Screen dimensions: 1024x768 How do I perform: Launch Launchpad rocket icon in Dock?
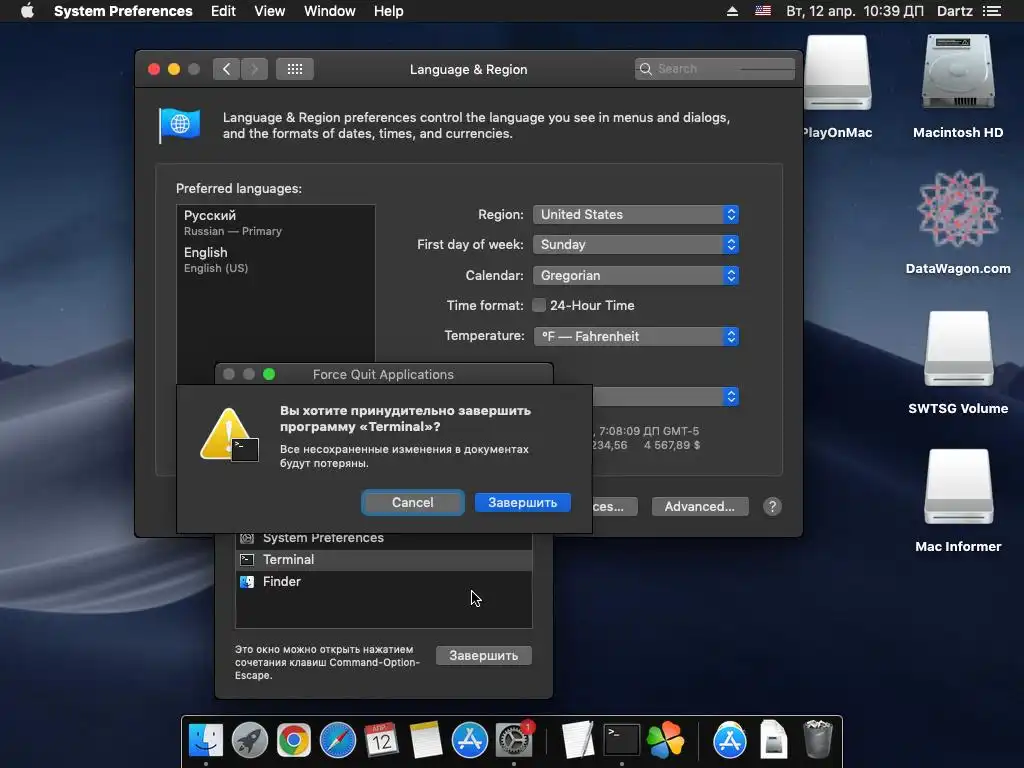[x=249, y=740]
